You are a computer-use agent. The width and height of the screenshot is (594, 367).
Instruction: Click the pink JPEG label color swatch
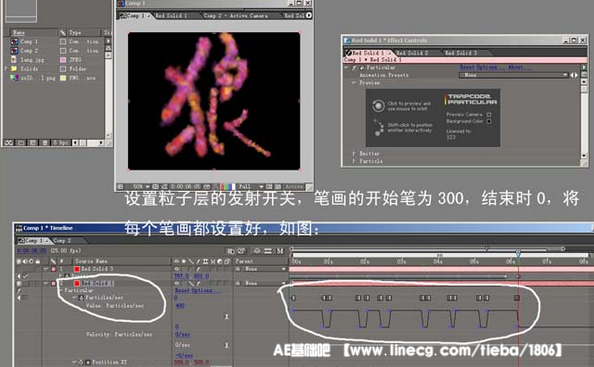(x=63, y=60)
